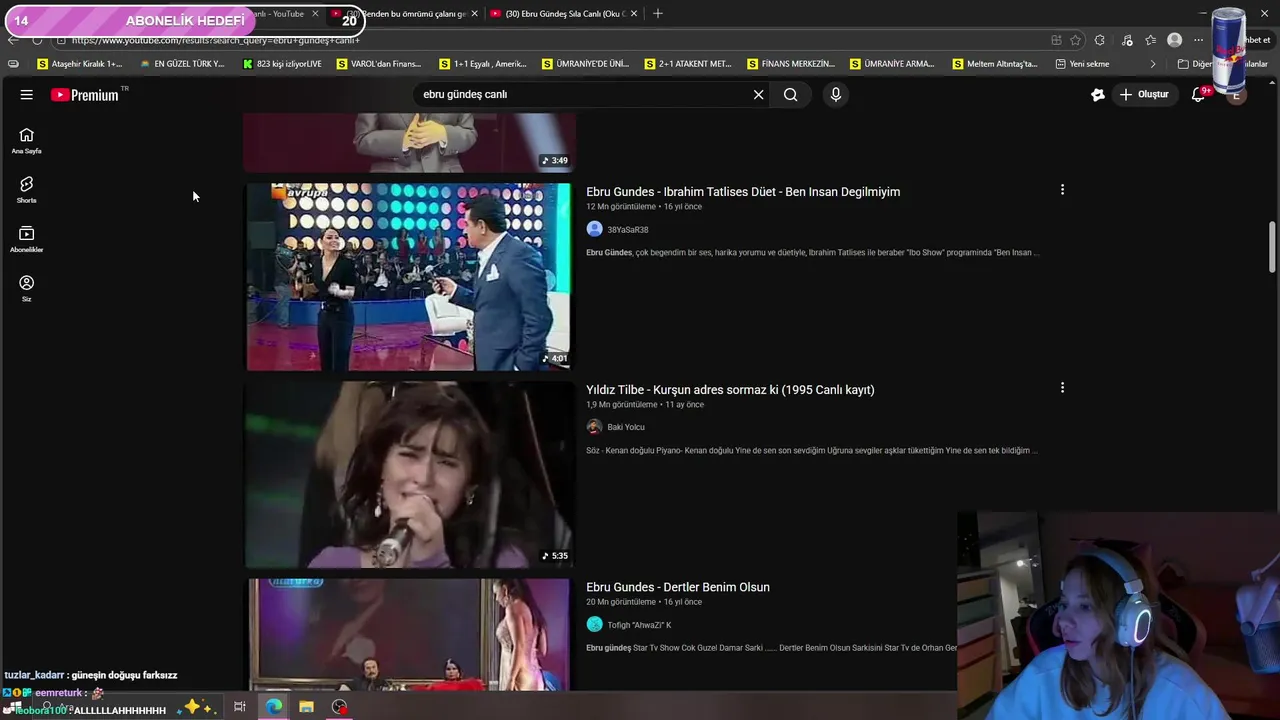The image size is (1280, 720).
Task: Open the ÜMRANİYE ARMA... bookmark
Action: 892,64
